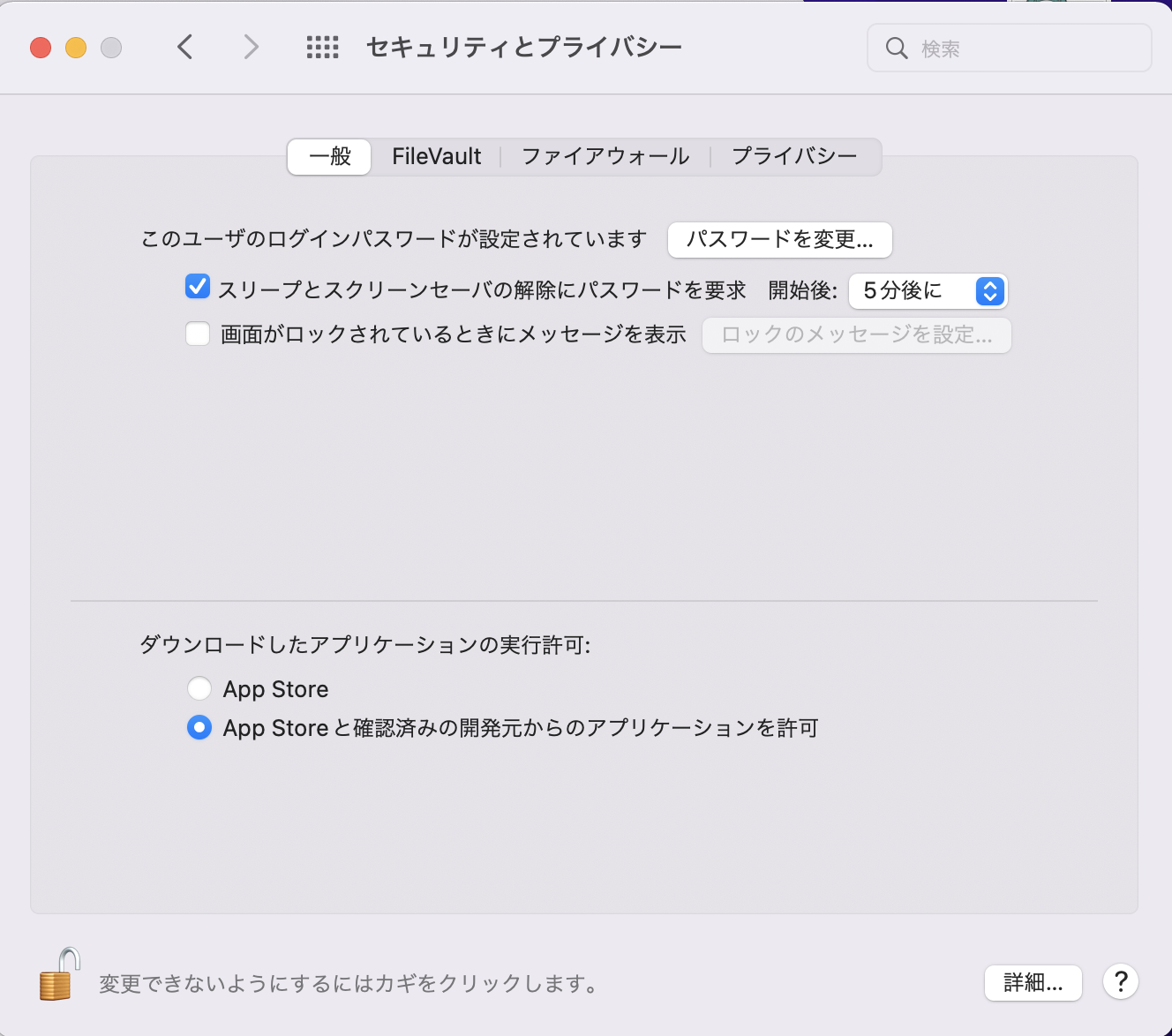Select the App Store only radio option
This screenshot has width=1172, height=1036.
[x=199, y=688]
